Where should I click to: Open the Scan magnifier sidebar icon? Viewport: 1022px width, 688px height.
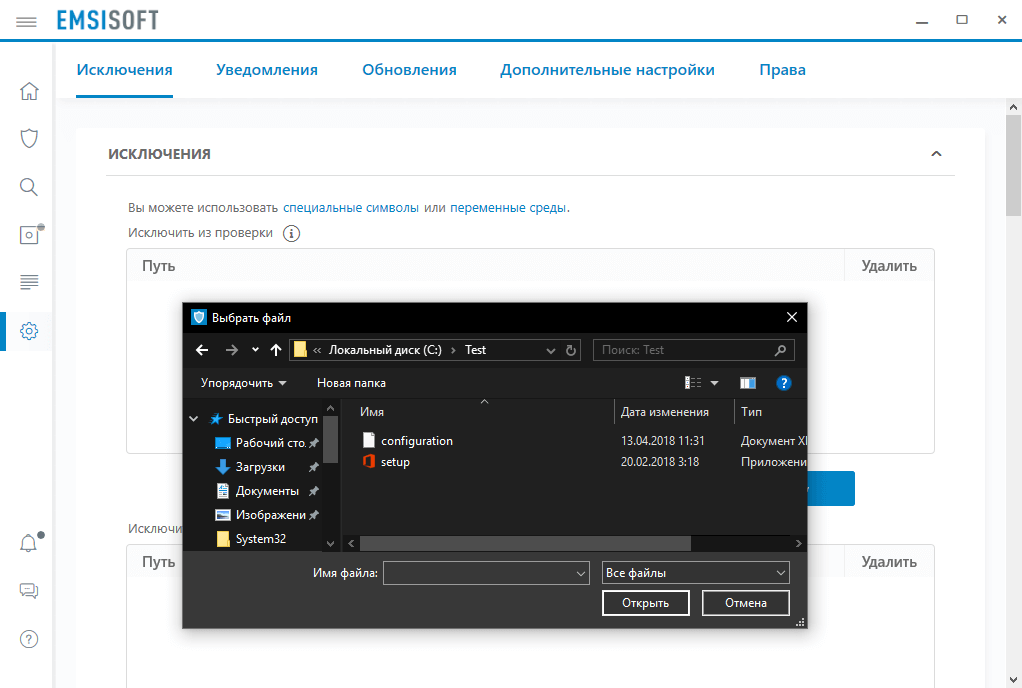29,187
